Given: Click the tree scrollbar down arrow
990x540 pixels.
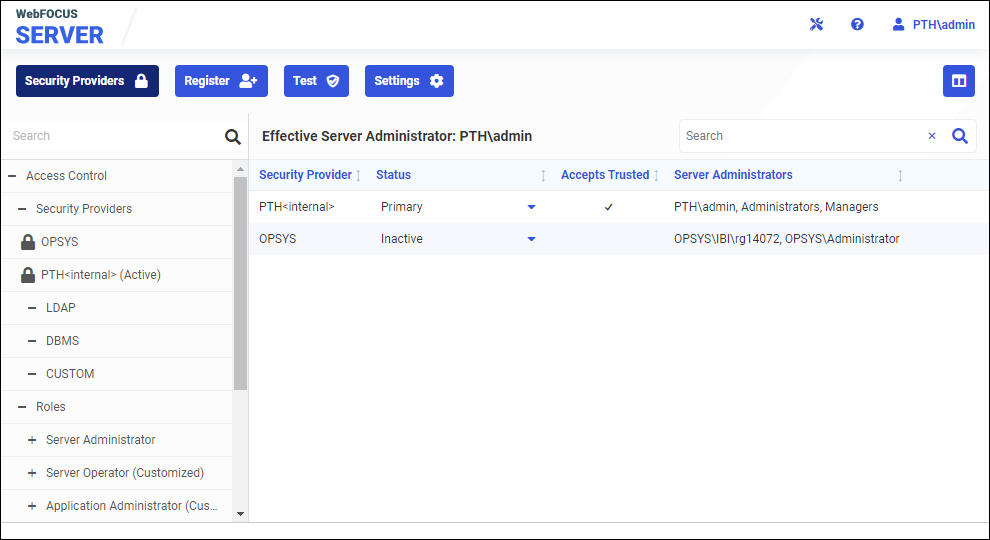Looking at the screenshot, I should (x=240, y=514).
